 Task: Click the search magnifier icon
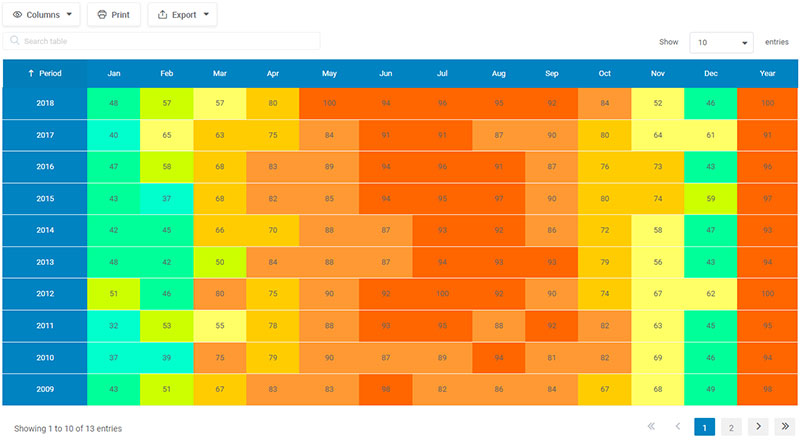point(14,41)
